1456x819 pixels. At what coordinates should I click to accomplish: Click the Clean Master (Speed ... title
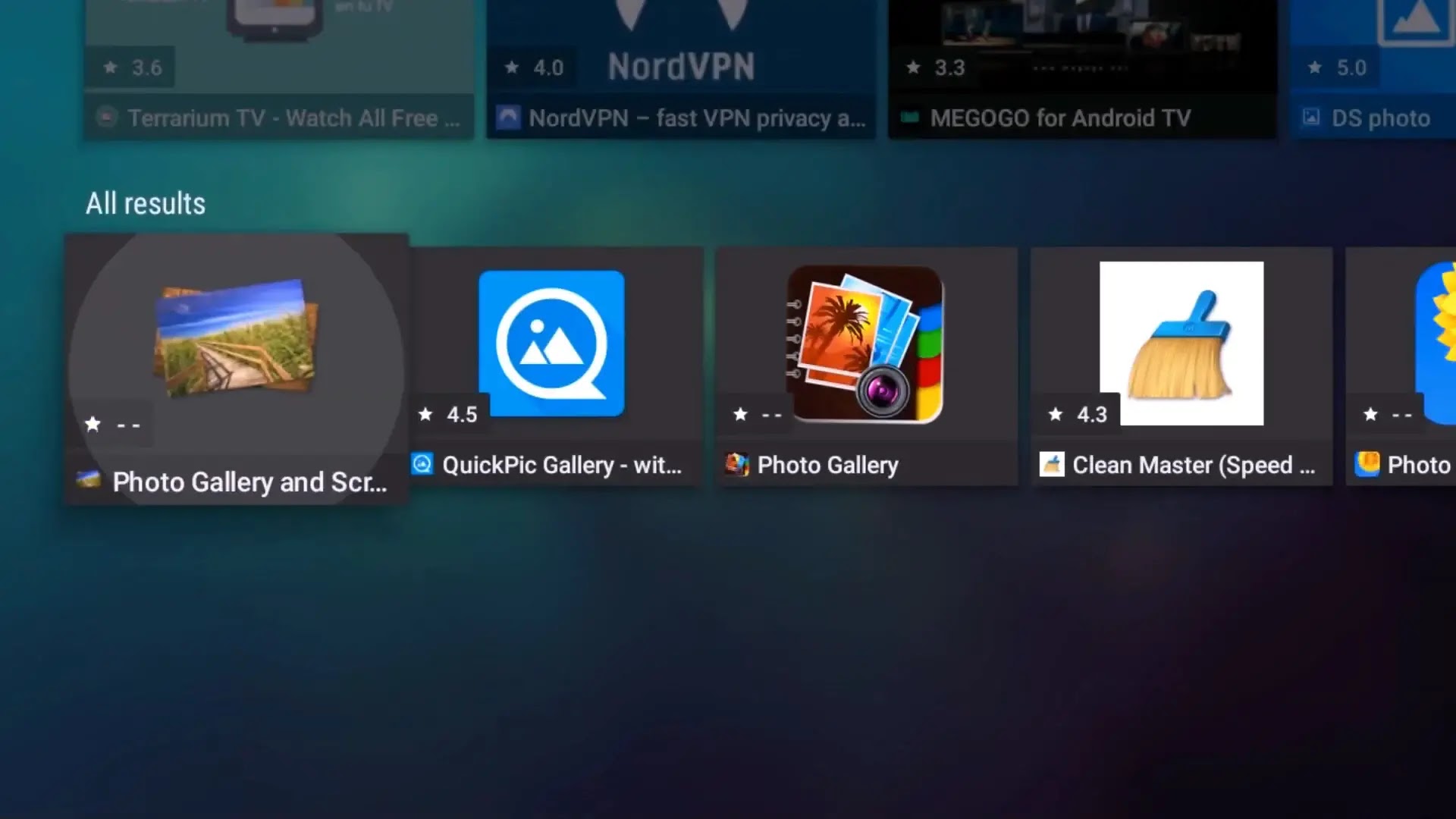point(1193,465)
